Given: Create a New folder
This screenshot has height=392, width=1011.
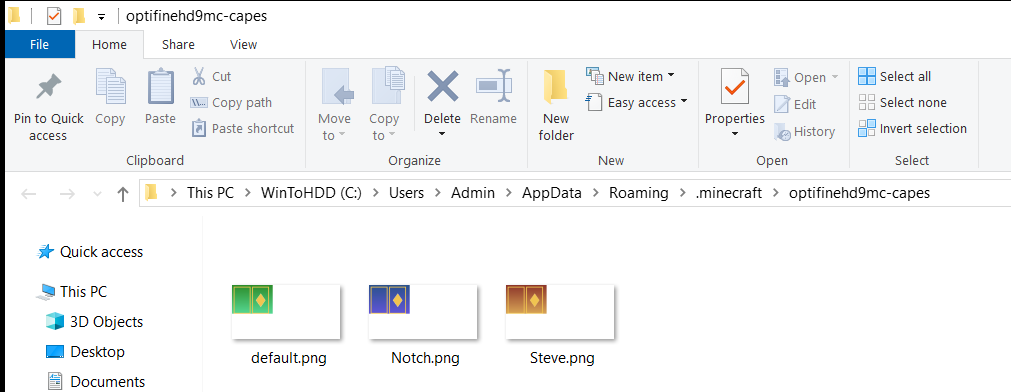Looking at the screenshot, I should click(556, 106).
